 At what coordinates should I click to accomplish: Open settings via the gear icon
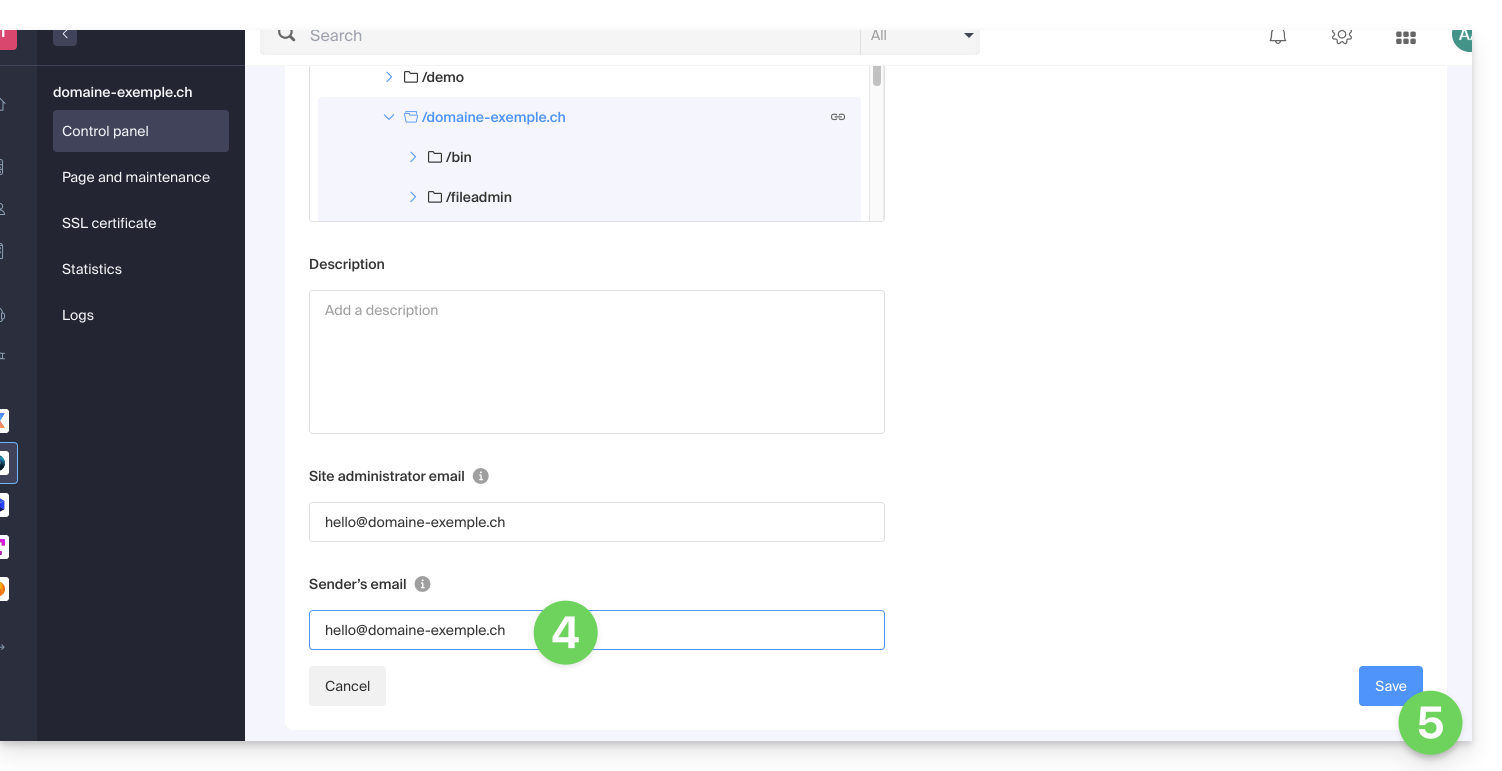tap(1341, 37)
